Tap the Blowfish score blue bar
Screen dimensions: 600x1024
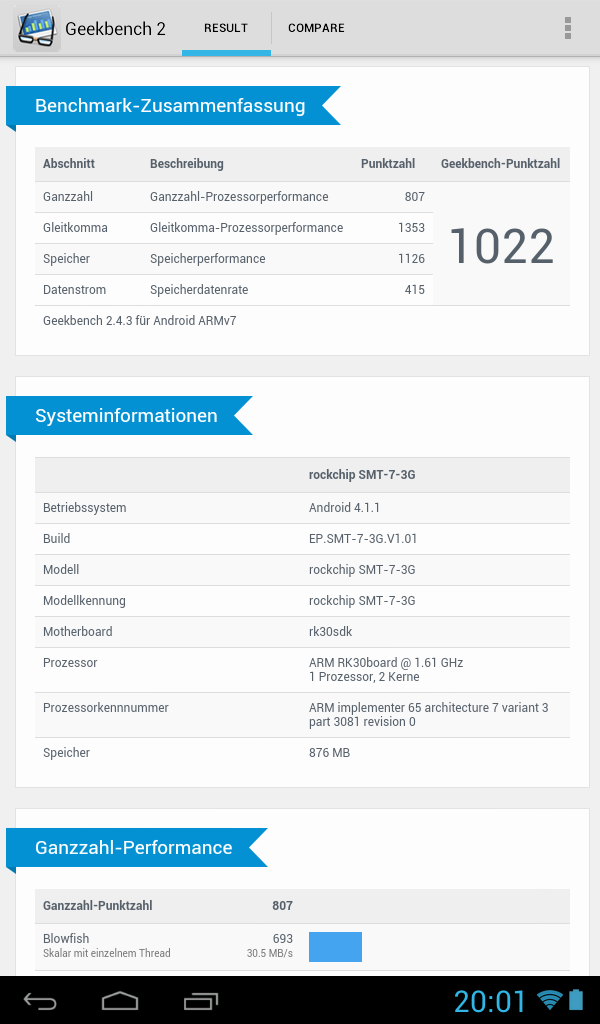[x=335, y=947]
